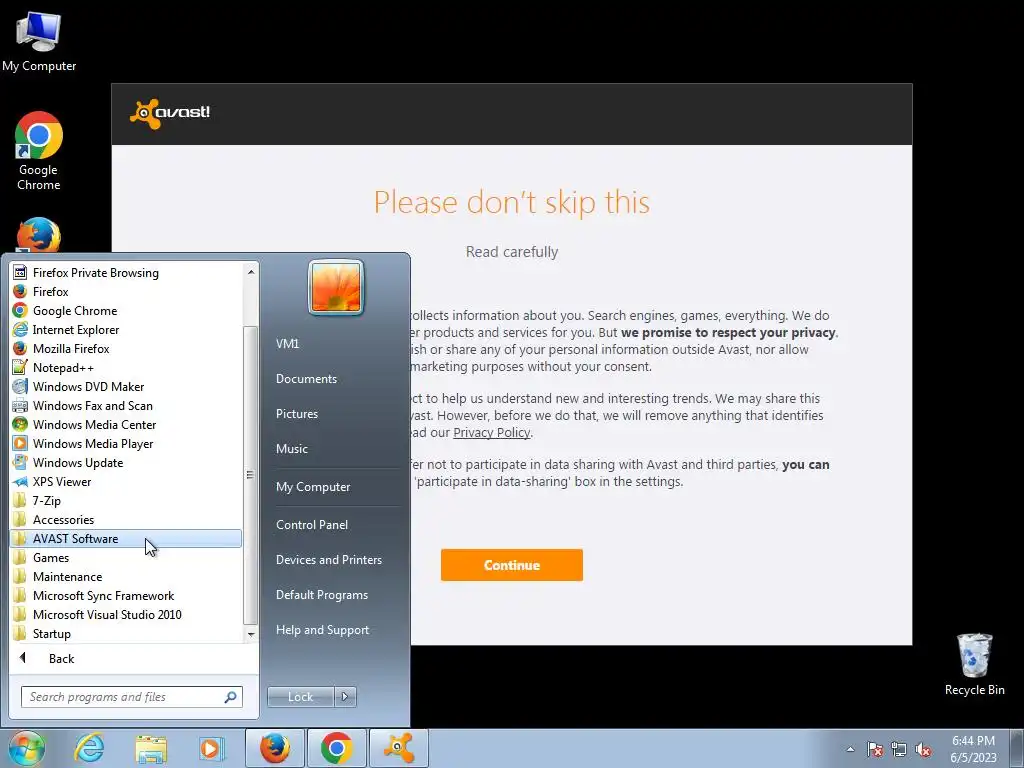Launch Firefox from the Start menu list

tap(126, 291)
